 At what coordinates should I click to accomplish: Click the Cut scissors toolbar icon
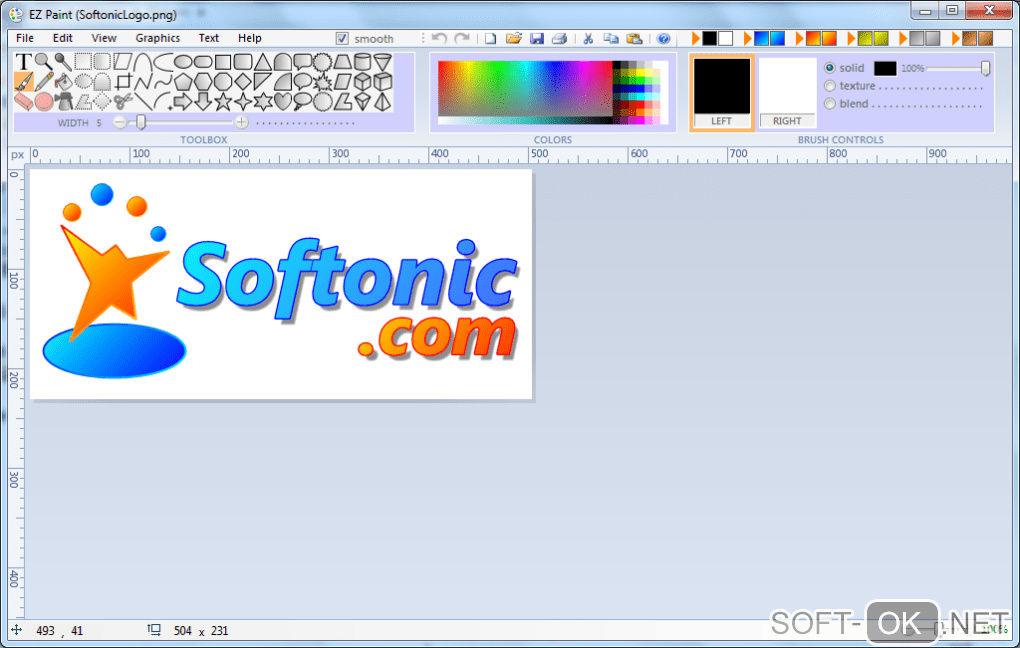(x=588, y=38)
